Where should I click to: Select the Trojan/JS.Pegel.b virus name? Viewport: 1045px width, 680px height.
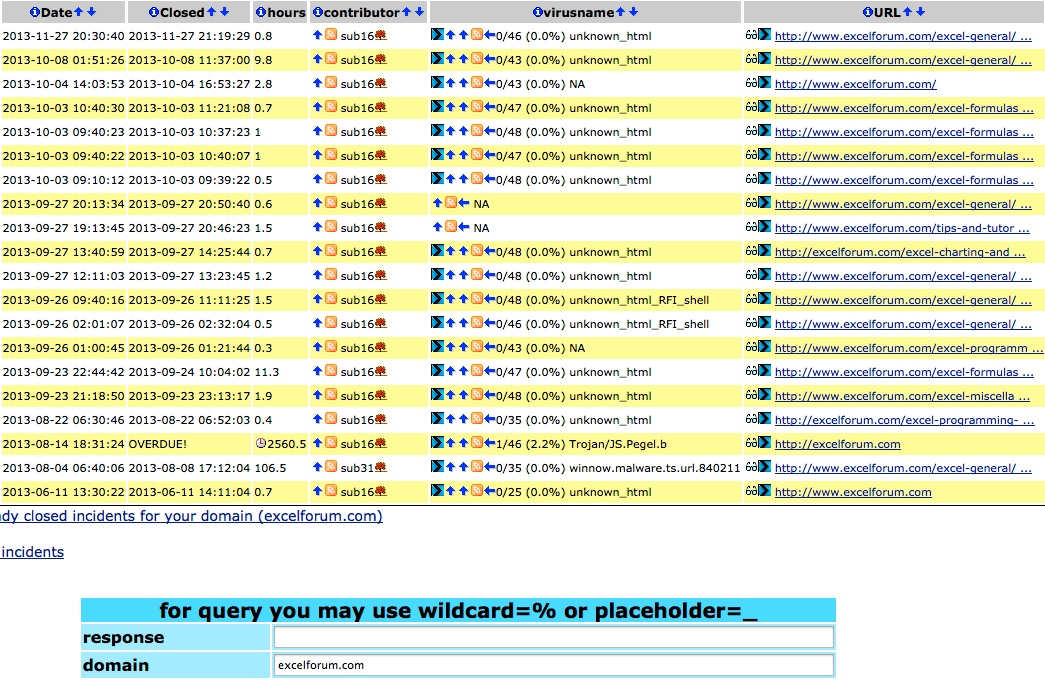point(618,444)
